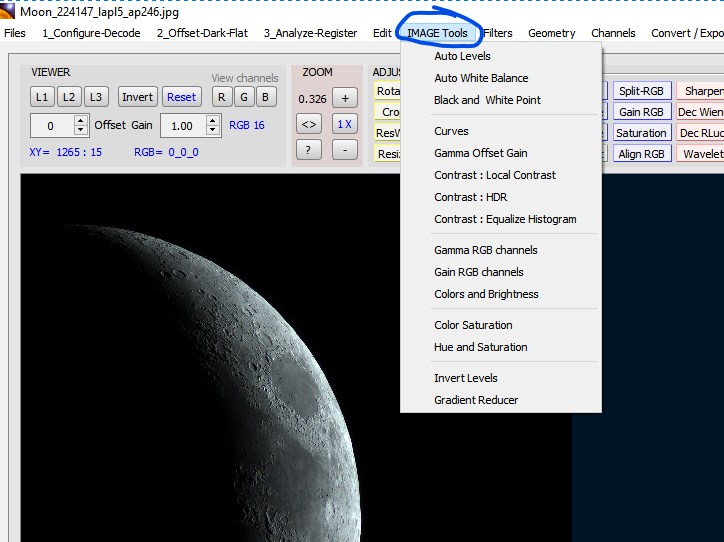The image size is (724, 542).
Task: Open the Edit menu
Action: pyautogui.click(x=382, y=33)
